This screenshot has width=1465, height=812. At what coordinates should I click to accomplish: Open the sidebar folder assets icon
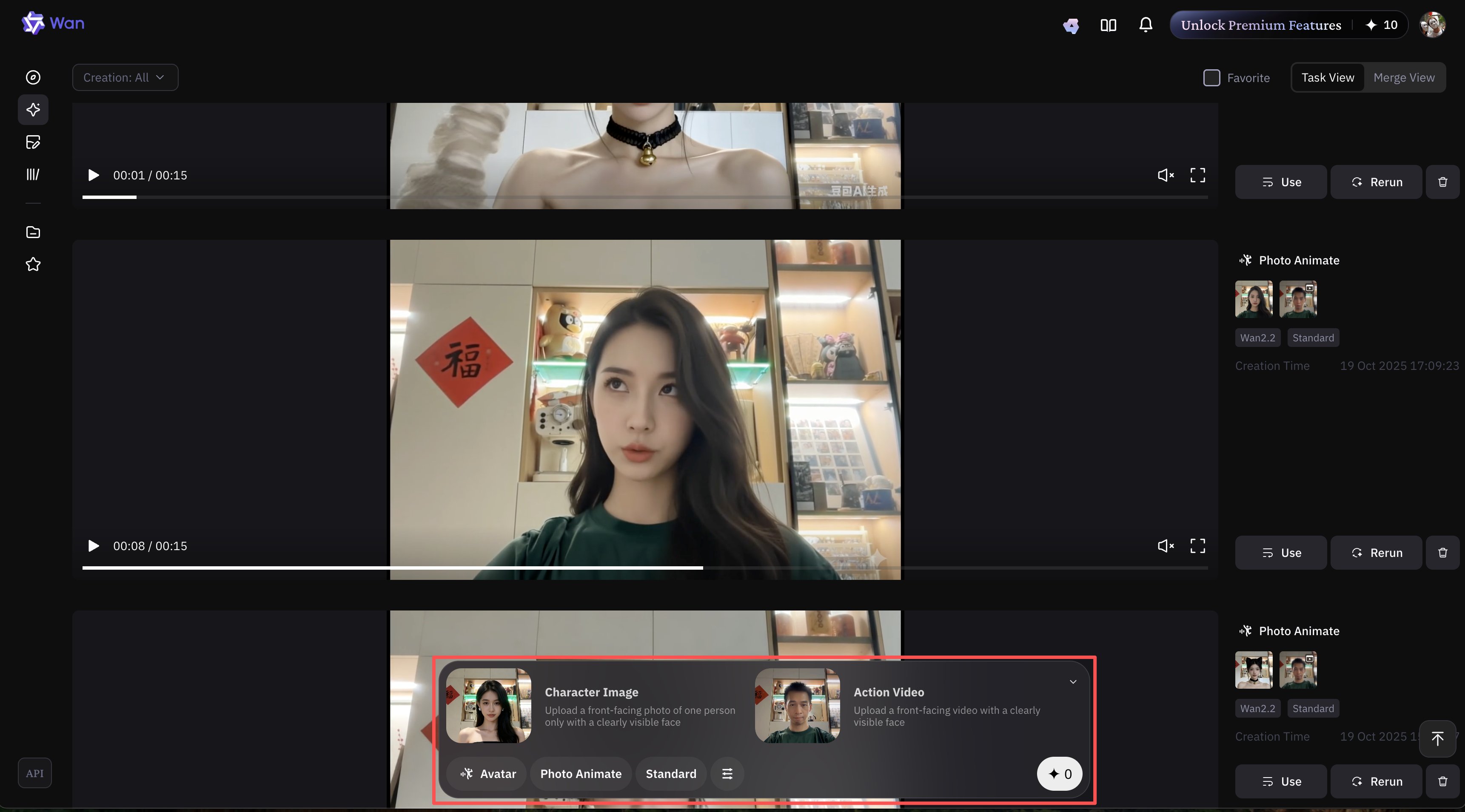(33, 232)
